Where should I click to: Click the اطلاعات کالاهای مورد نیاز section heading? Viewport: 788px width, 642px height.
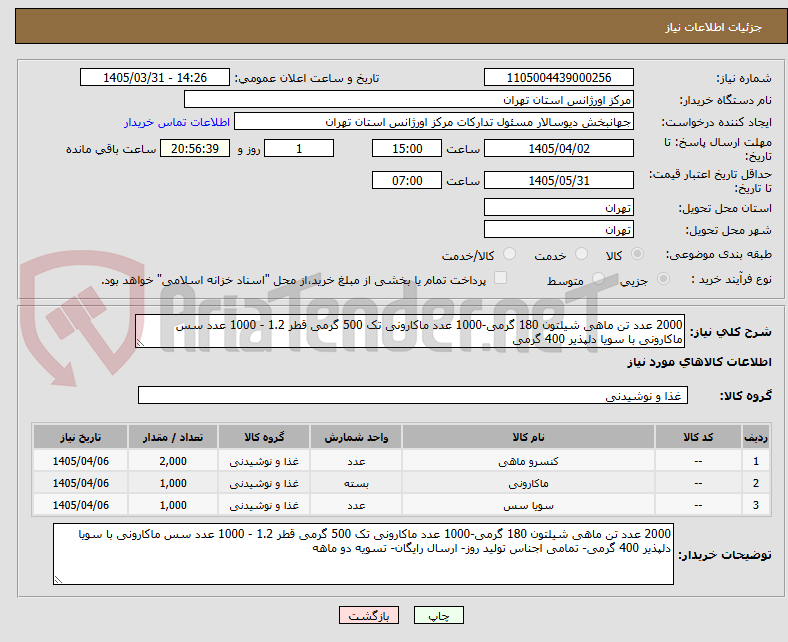[699, 362]
